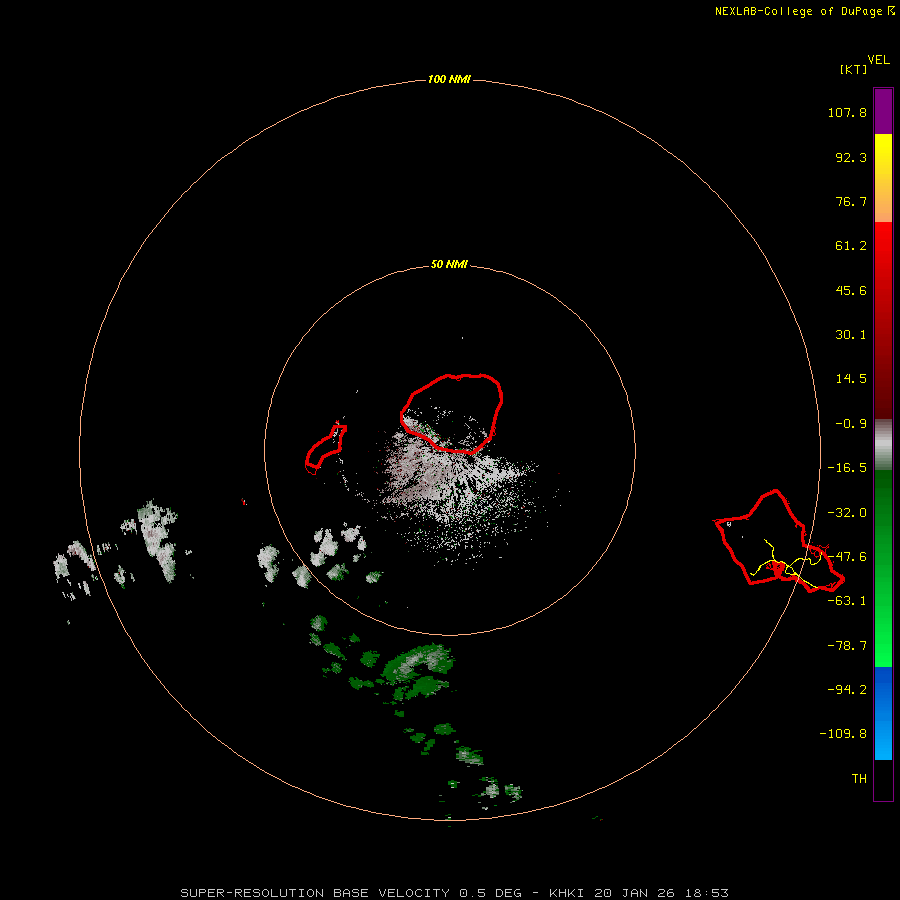Screen dimensions: 900x900
Task: Click the 30.1 velocity scale value
Action: [x=851, y=335]
